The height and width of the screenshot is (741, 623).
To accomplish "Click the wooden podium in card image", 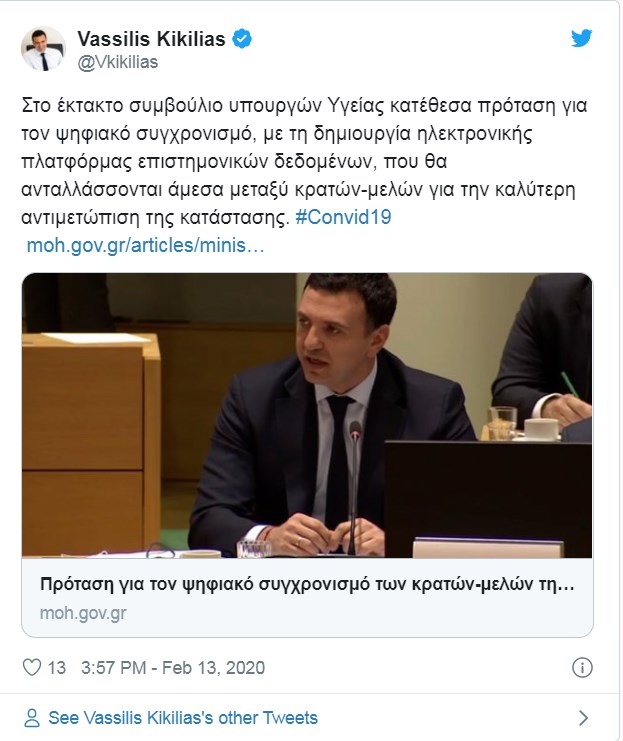I will (91, 442).
